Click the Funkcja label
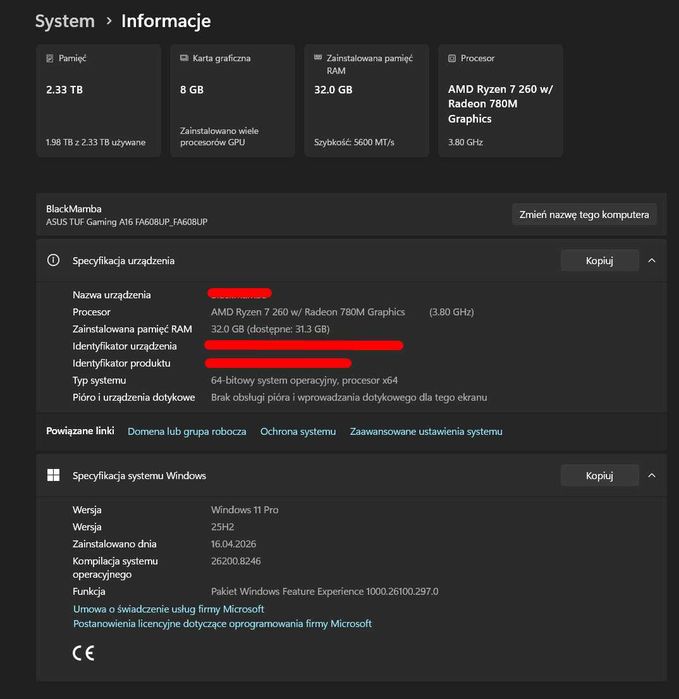The width and height of the screenshot is (679, 699). (89, 592)
